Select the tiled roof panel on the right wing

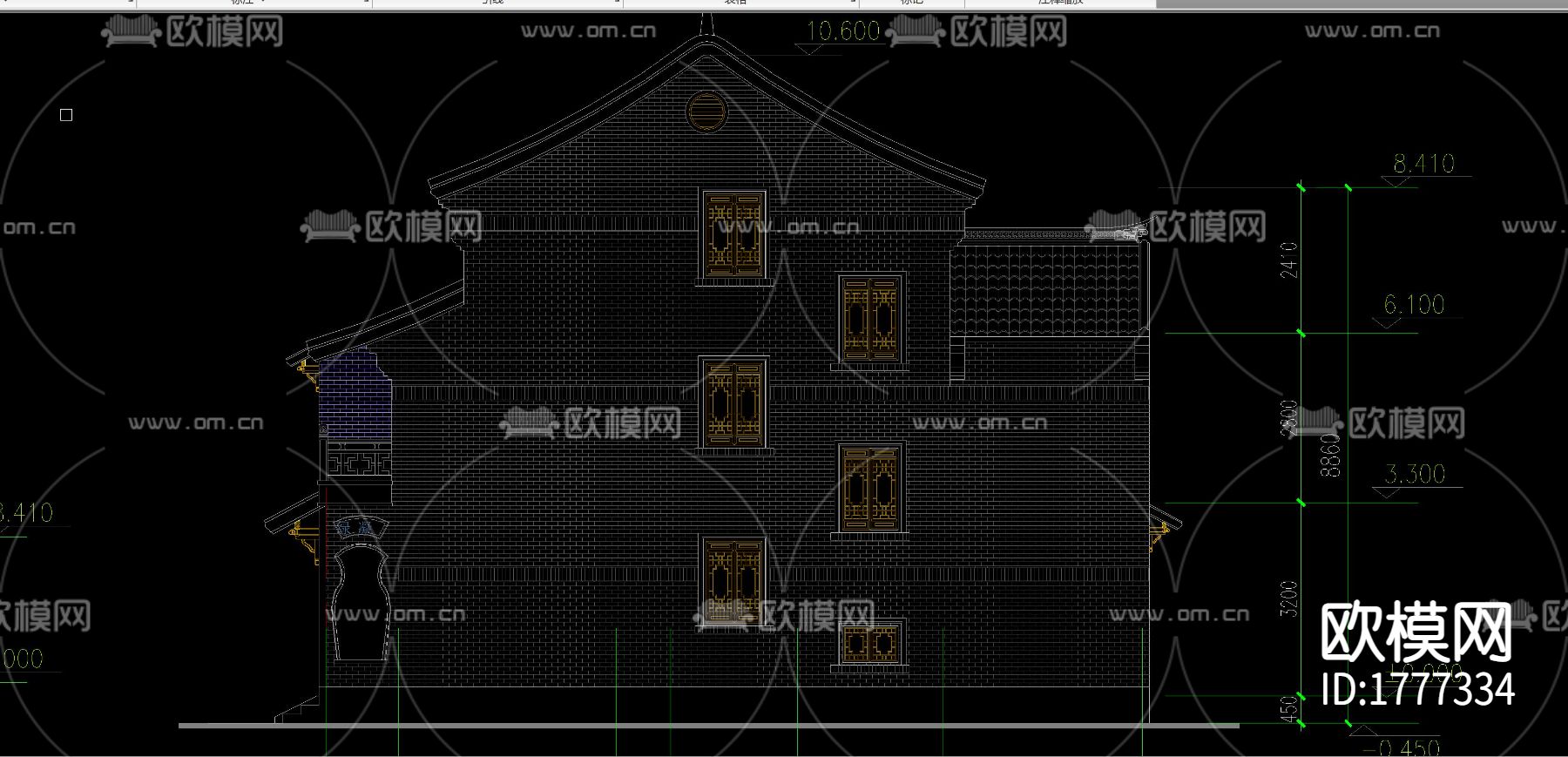tap(1045, 289)
